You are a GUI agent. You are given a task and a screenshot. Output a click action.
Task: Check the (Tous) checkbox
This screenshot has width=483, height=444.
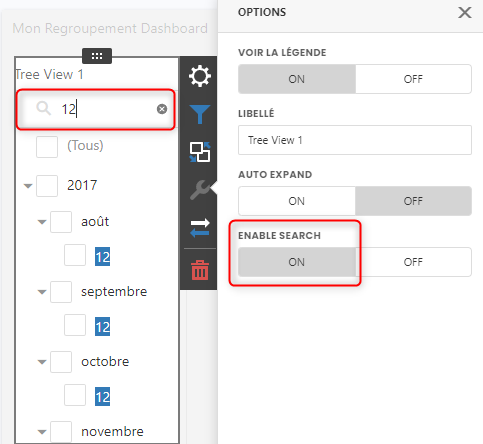(x=47, y=146)
